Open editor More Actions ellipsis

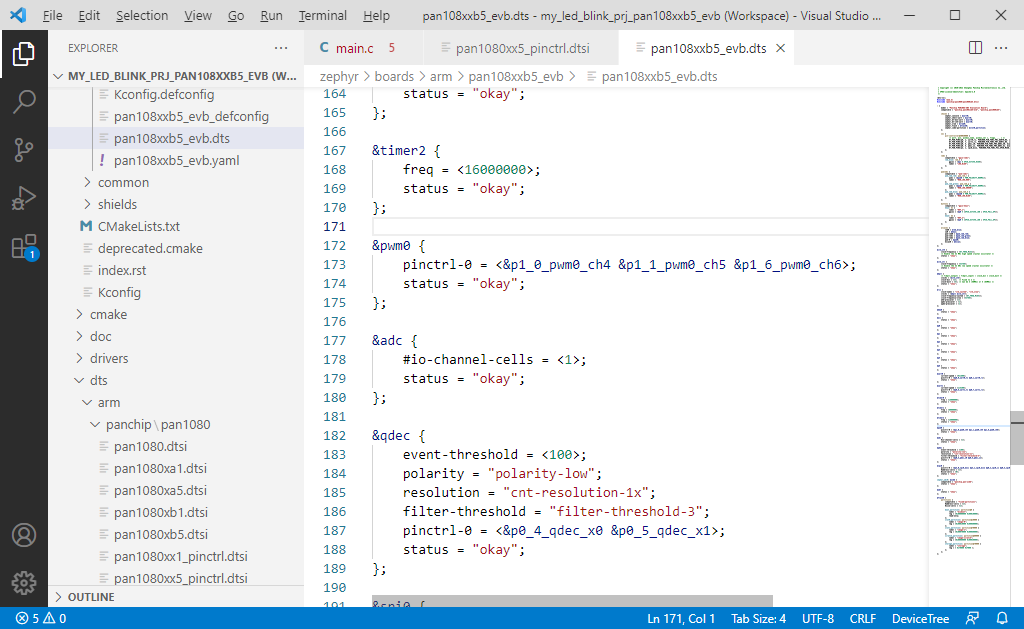click(x=1000, y=48)
